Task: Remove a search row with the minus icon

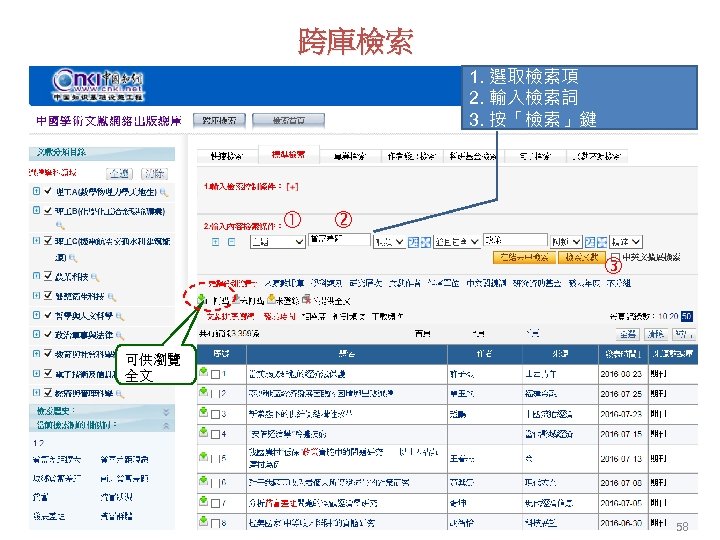Action: pyautogui.click(x=231, y=242)
